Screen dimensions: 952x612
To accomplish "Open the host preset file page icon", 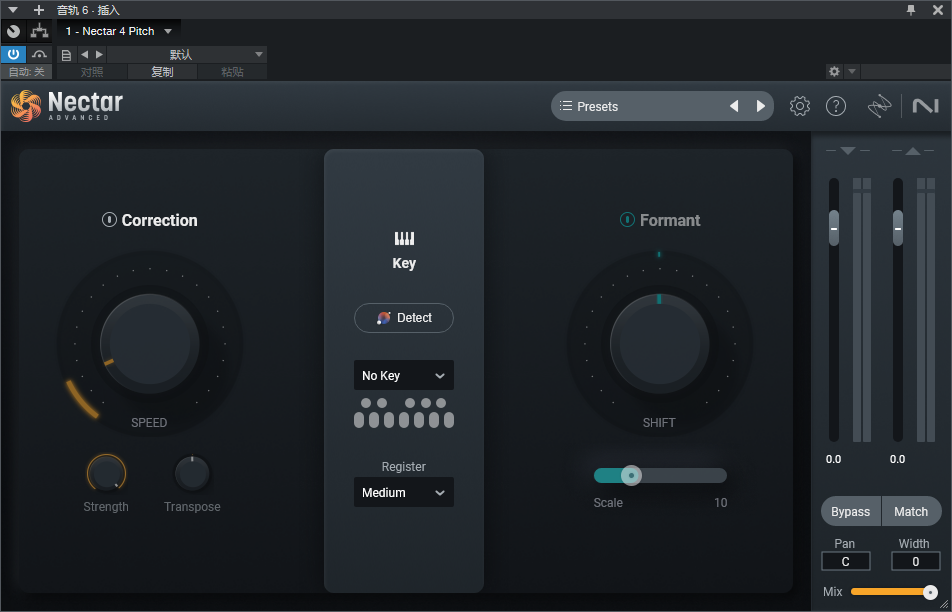I will point(67,55).
